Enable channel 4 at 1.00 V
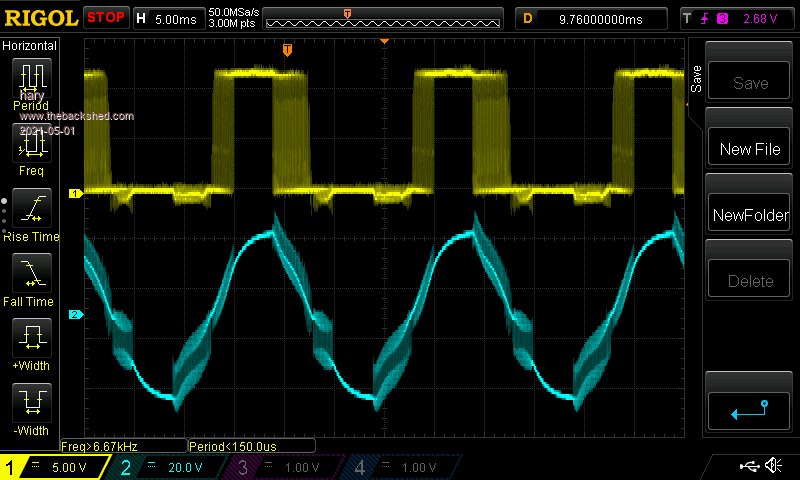 (402, 467)
